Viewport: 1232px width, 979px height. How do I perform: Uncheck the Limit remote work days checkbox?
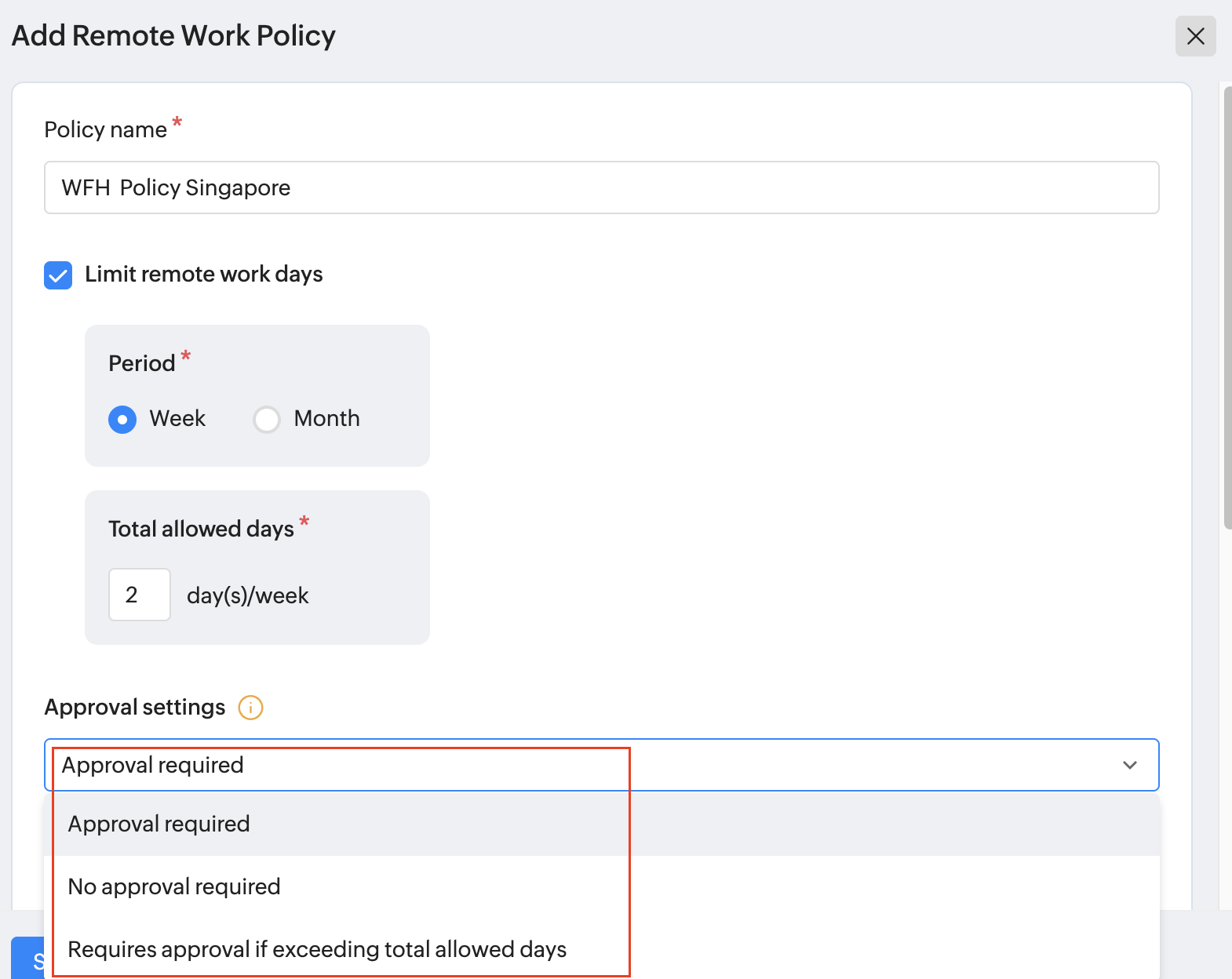58,275
